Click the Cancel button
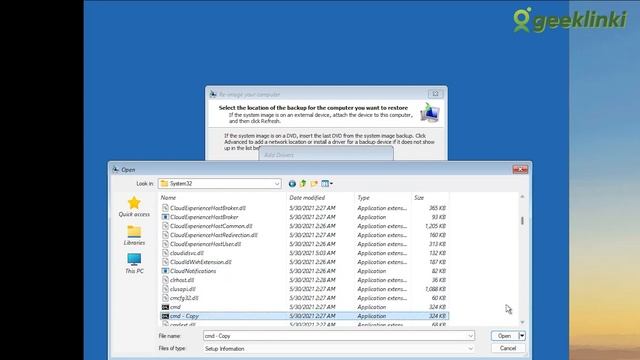 (508, 348)
